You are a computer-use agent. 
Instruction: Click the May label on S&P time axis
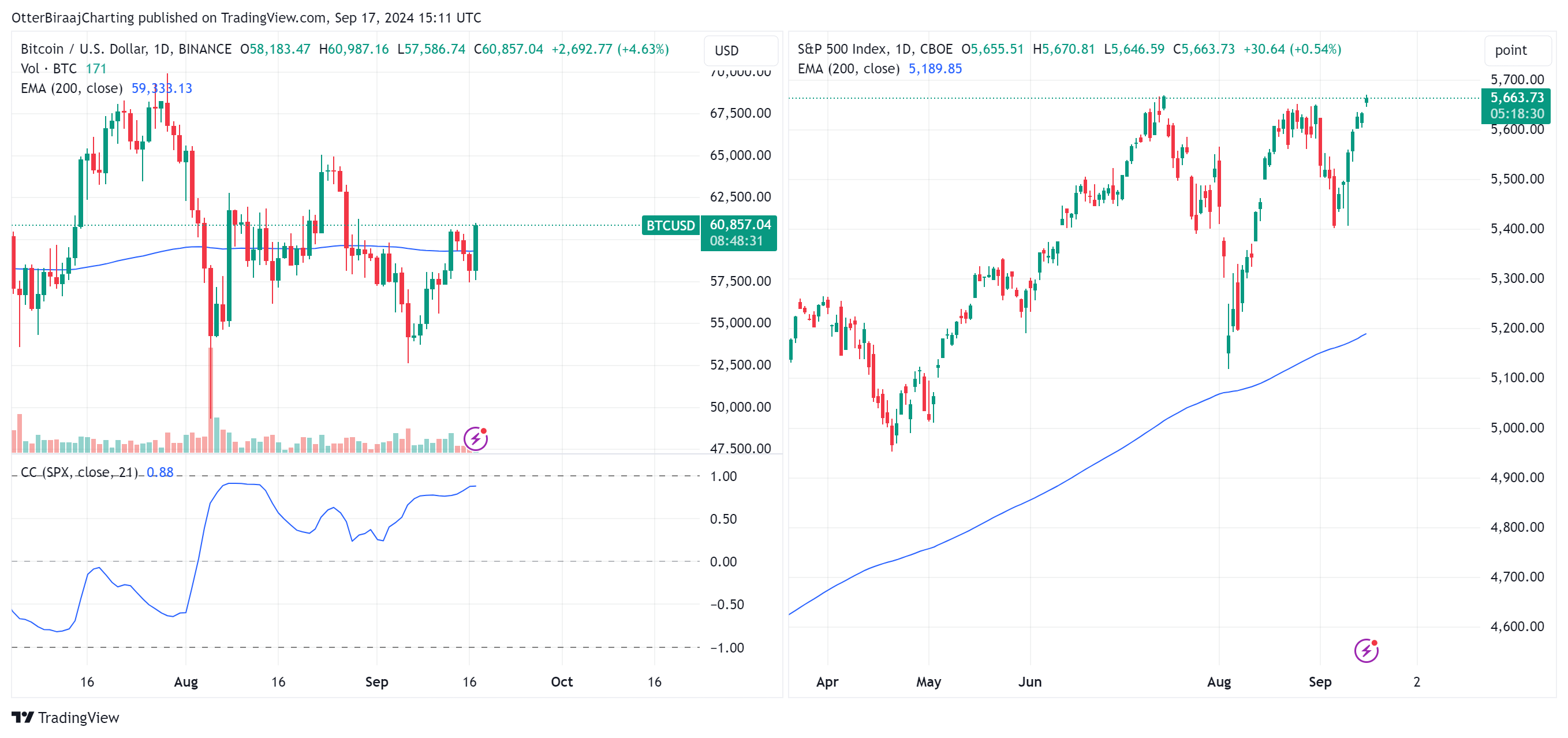(x=928, y=681)
